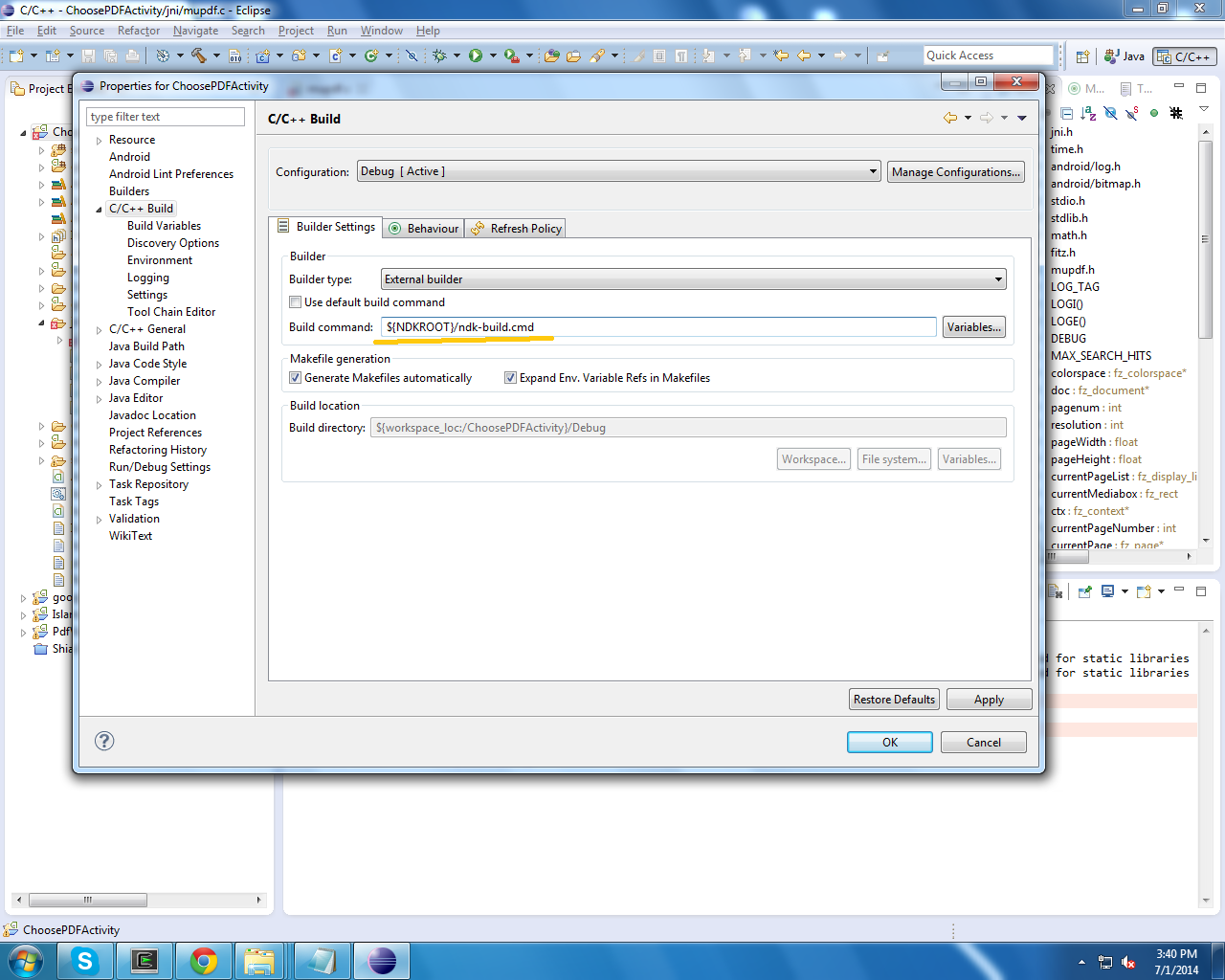Select Environment under C/C++ Build
Viewport: 1225px width, 980px height.
tap(160, 260)
